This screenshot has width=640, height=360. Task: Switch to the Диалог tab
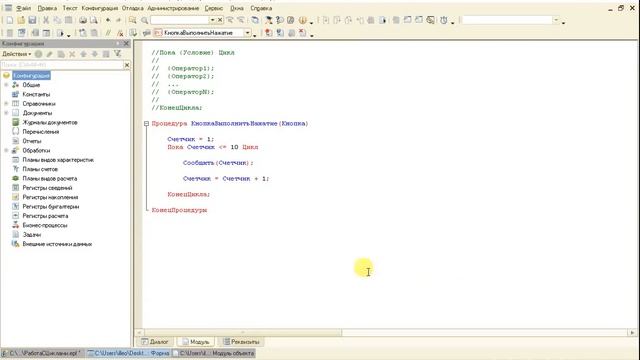(x=155, y=342)
